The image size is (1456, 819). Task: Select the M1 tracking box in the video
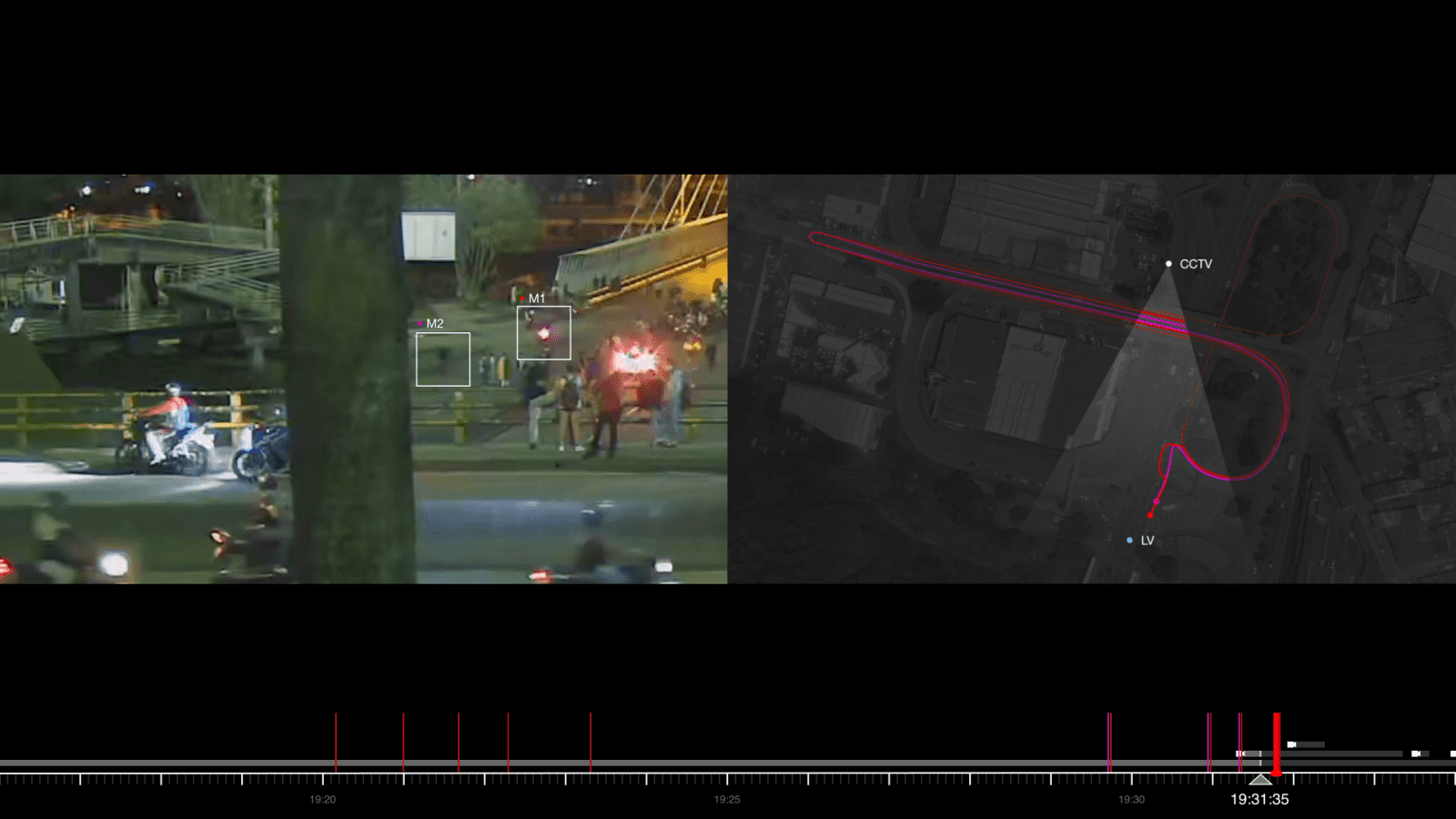[543, 333]
